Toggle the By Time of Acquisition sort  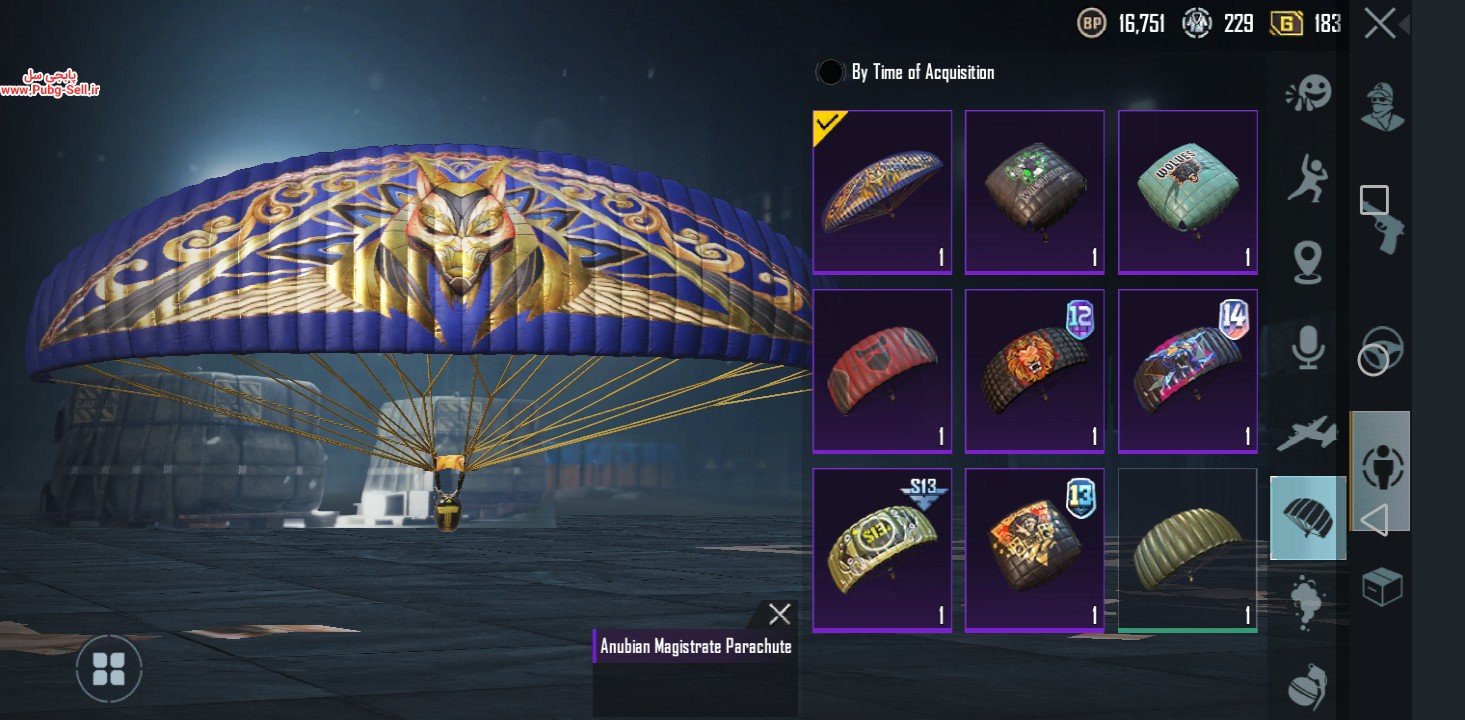pos(907,72)
